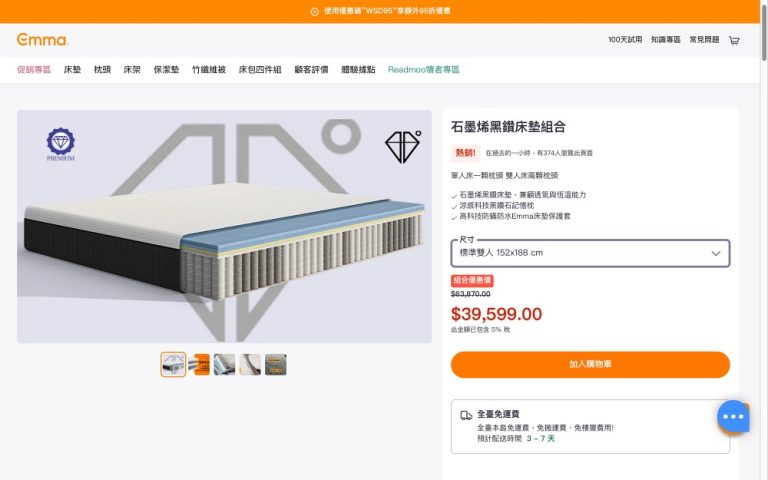Open the blue chat bubble widget

pos(733,416)
